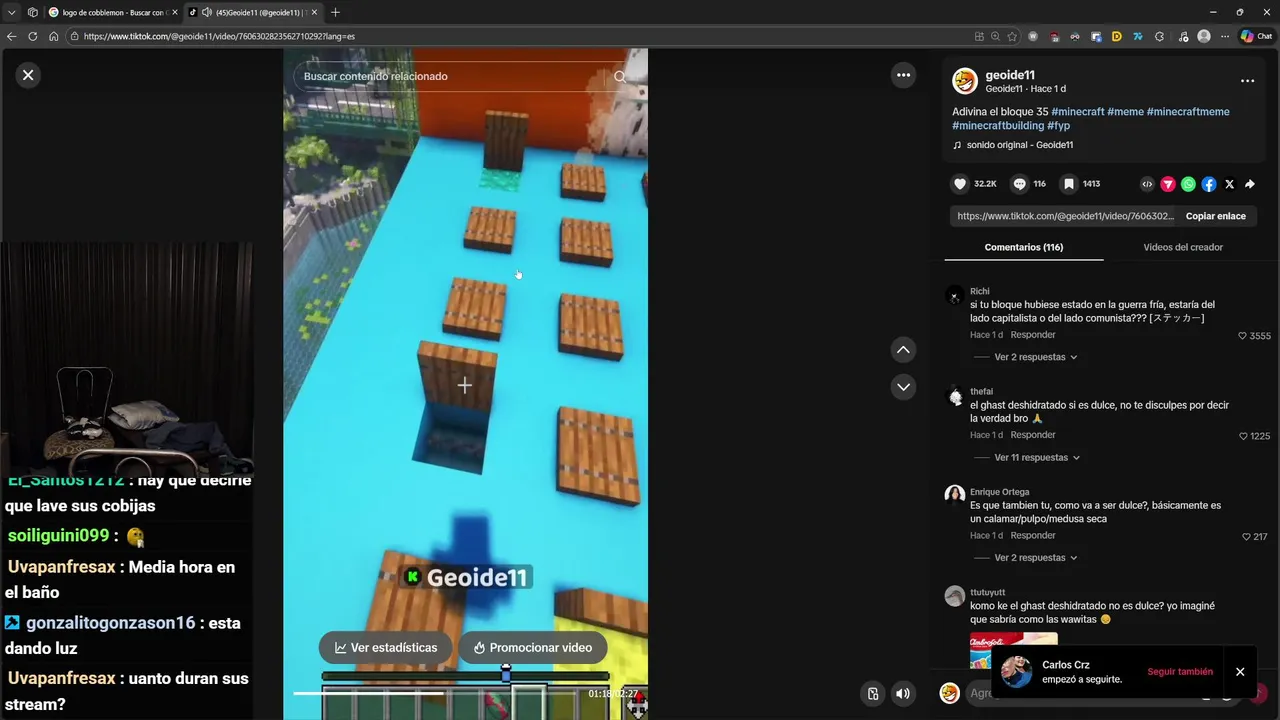Switch to the cobblemon search browser tab
This screenshot has height=720, width=1280.
click(x=112, y=12)
